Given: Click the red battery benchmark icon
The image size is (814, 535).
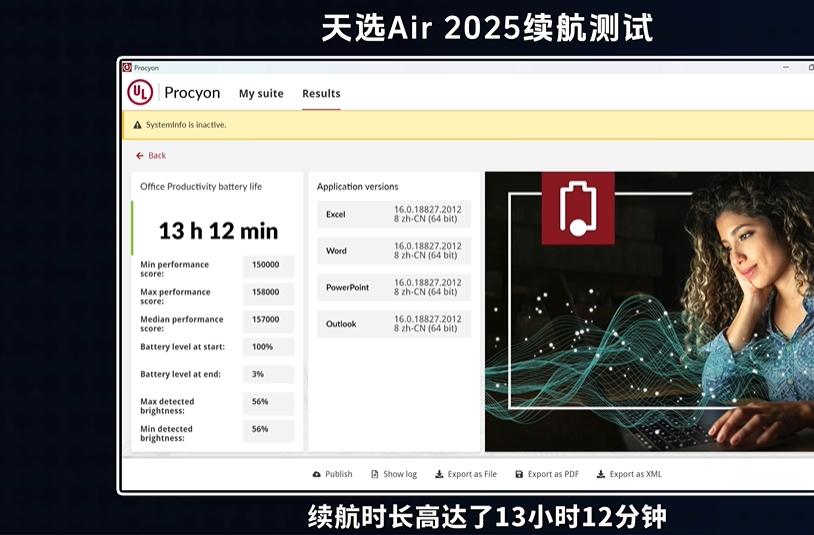Looking at the screenshot, I should [x=578, y=209].
